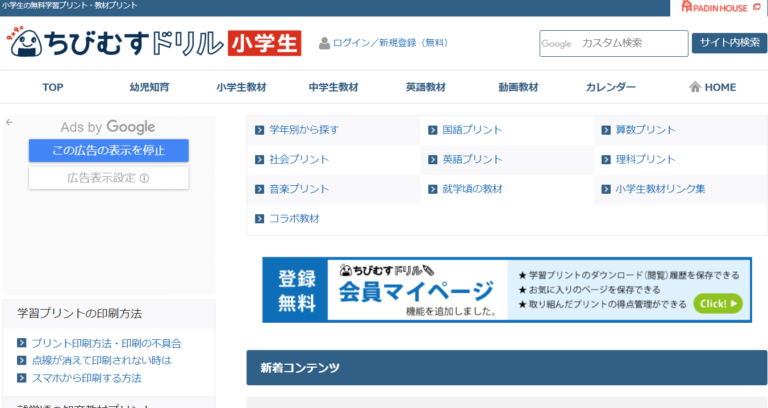The image size is (768, 408).
Task: Open the TOP menu item
Action: [52, 87]
